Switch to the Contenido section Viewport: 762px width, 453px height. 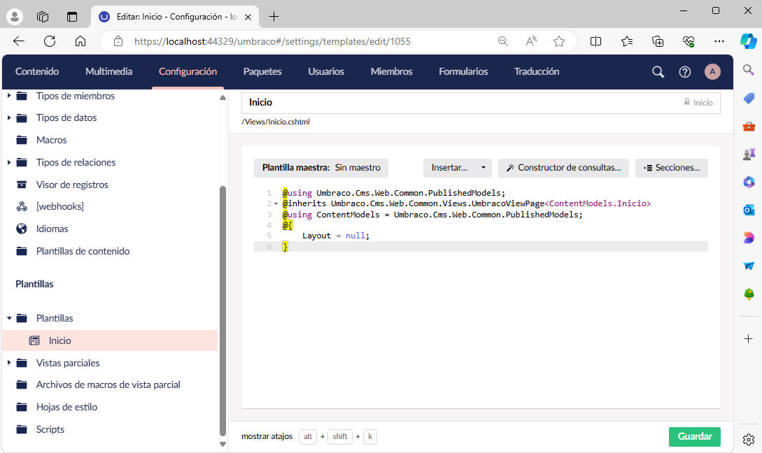point(37,72)
